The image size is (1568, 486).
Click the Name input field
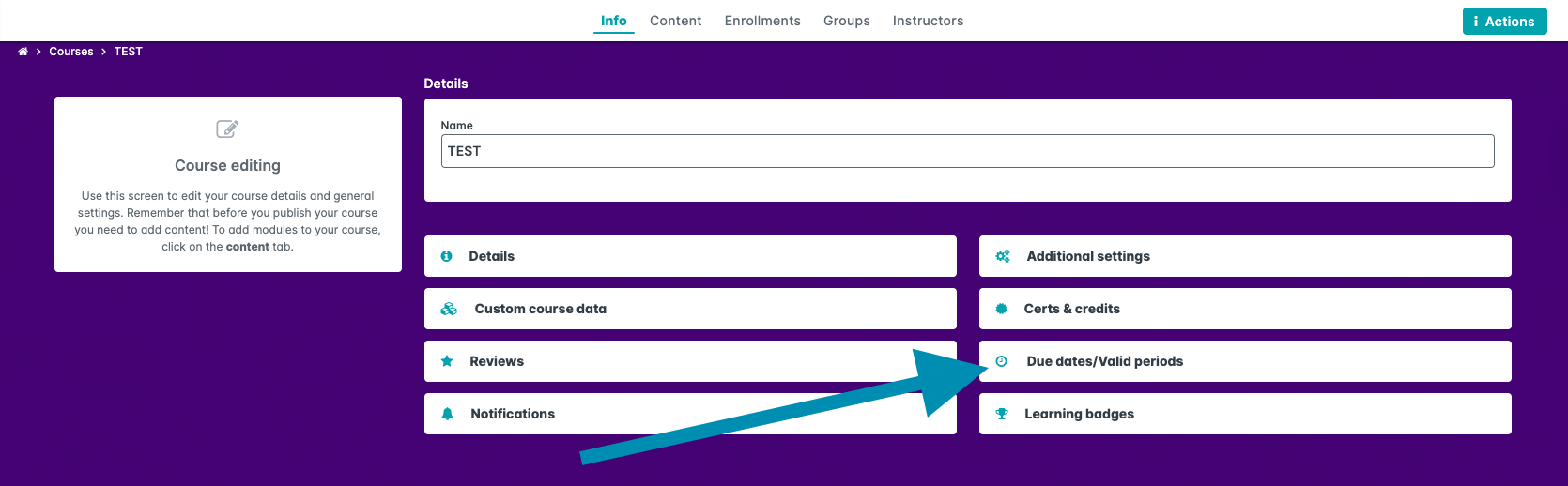(x=967, y=151)
